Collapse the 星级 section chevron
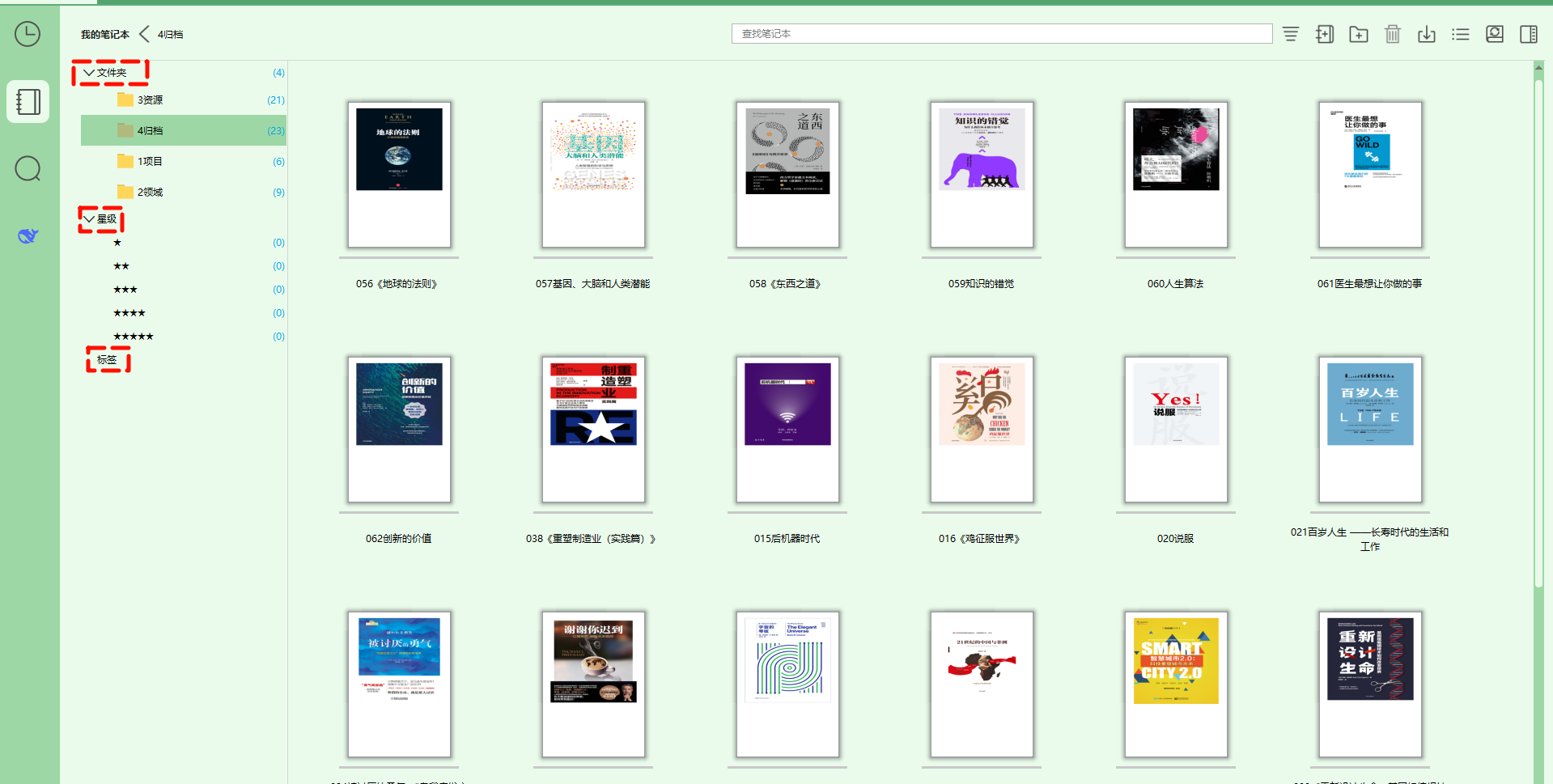Screen dimensions: 1553x784 [x=88, y=218]
